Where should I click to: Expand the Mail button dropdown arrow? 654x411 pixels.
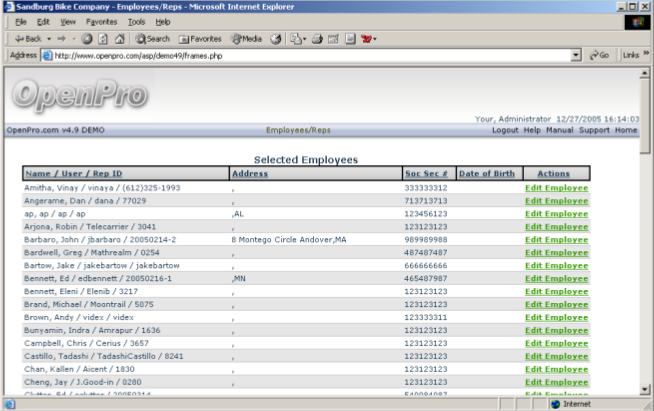[304, 39]
